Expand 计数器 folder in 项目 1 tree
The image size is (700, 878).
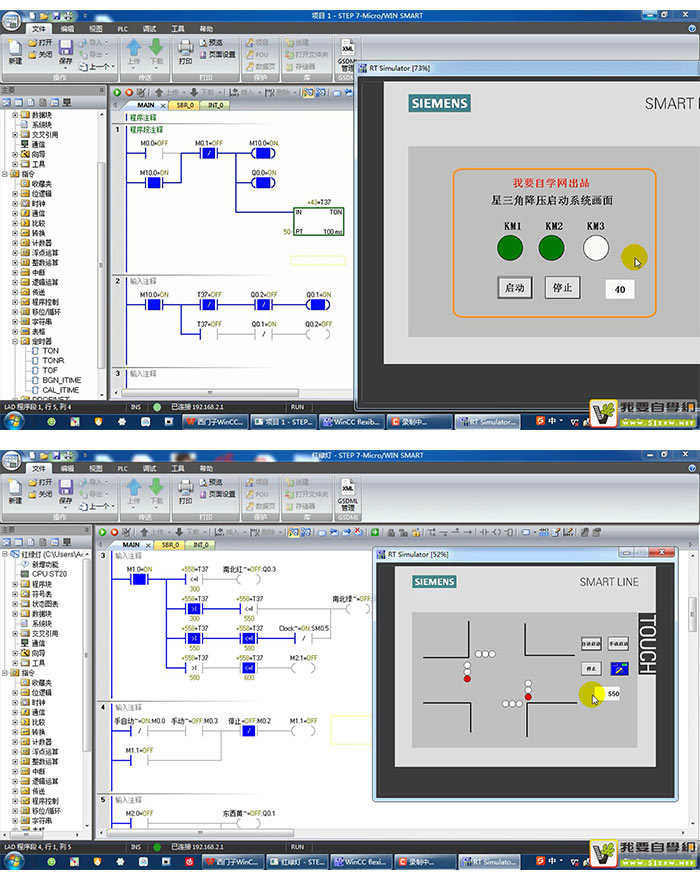tap(15, 243)
